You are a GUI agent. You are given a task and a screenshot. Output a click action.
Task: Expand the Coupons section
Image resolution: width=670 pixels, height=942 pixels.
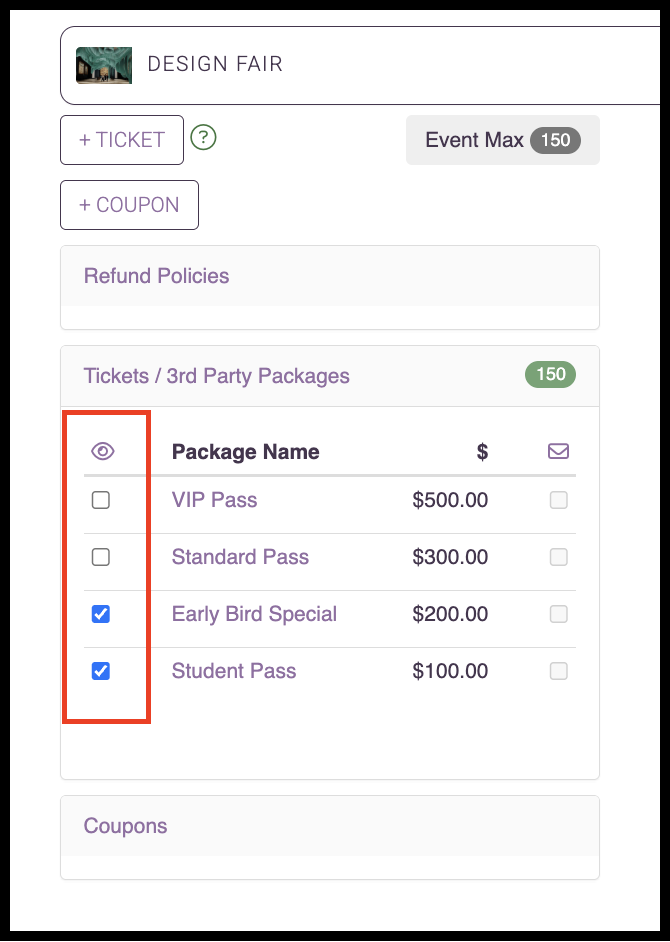click(x=125, y=826)
